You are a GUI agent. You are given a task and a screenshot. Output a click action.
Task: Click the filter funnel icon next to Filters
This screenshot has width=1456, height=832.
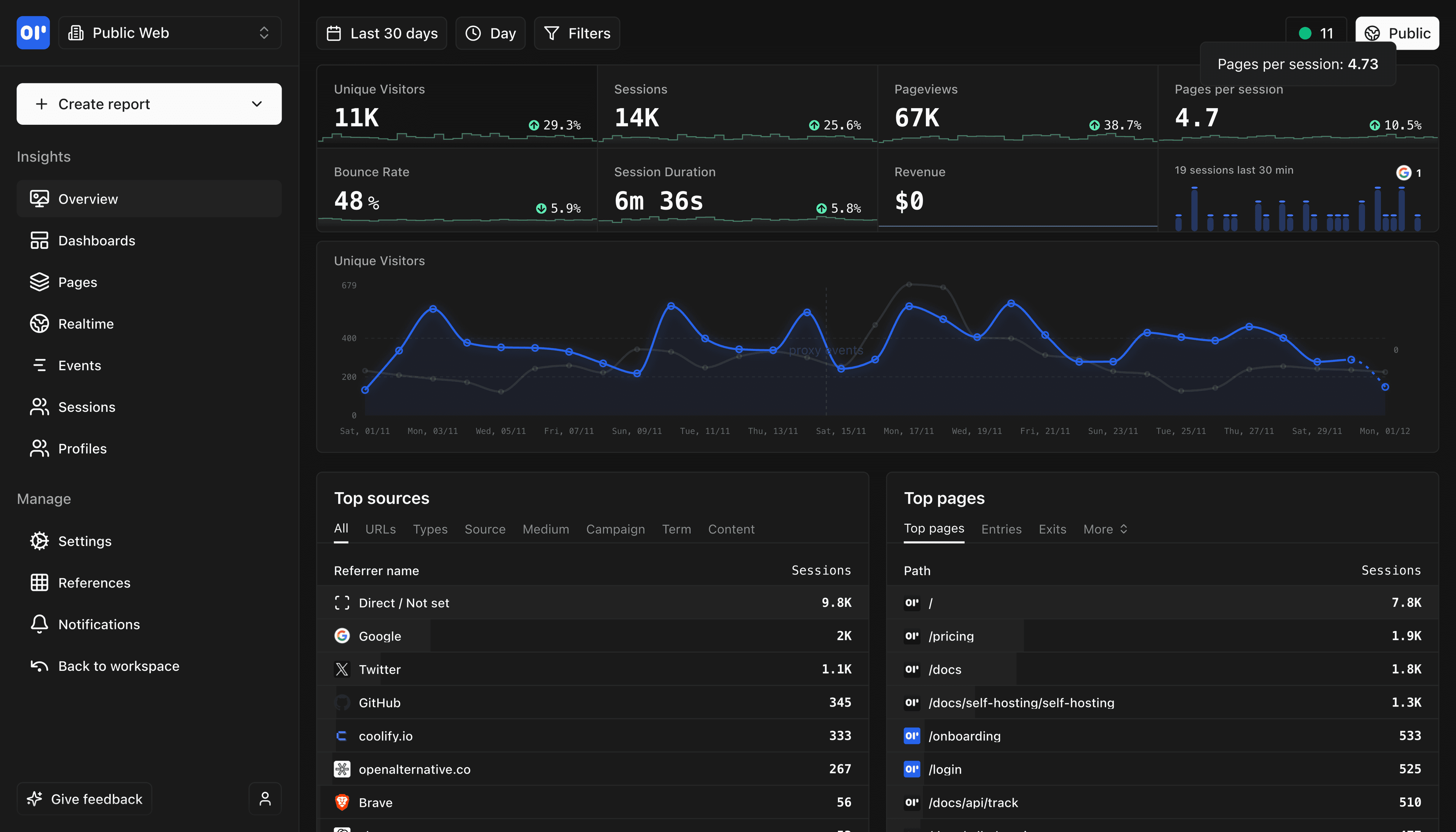point(551,33)
